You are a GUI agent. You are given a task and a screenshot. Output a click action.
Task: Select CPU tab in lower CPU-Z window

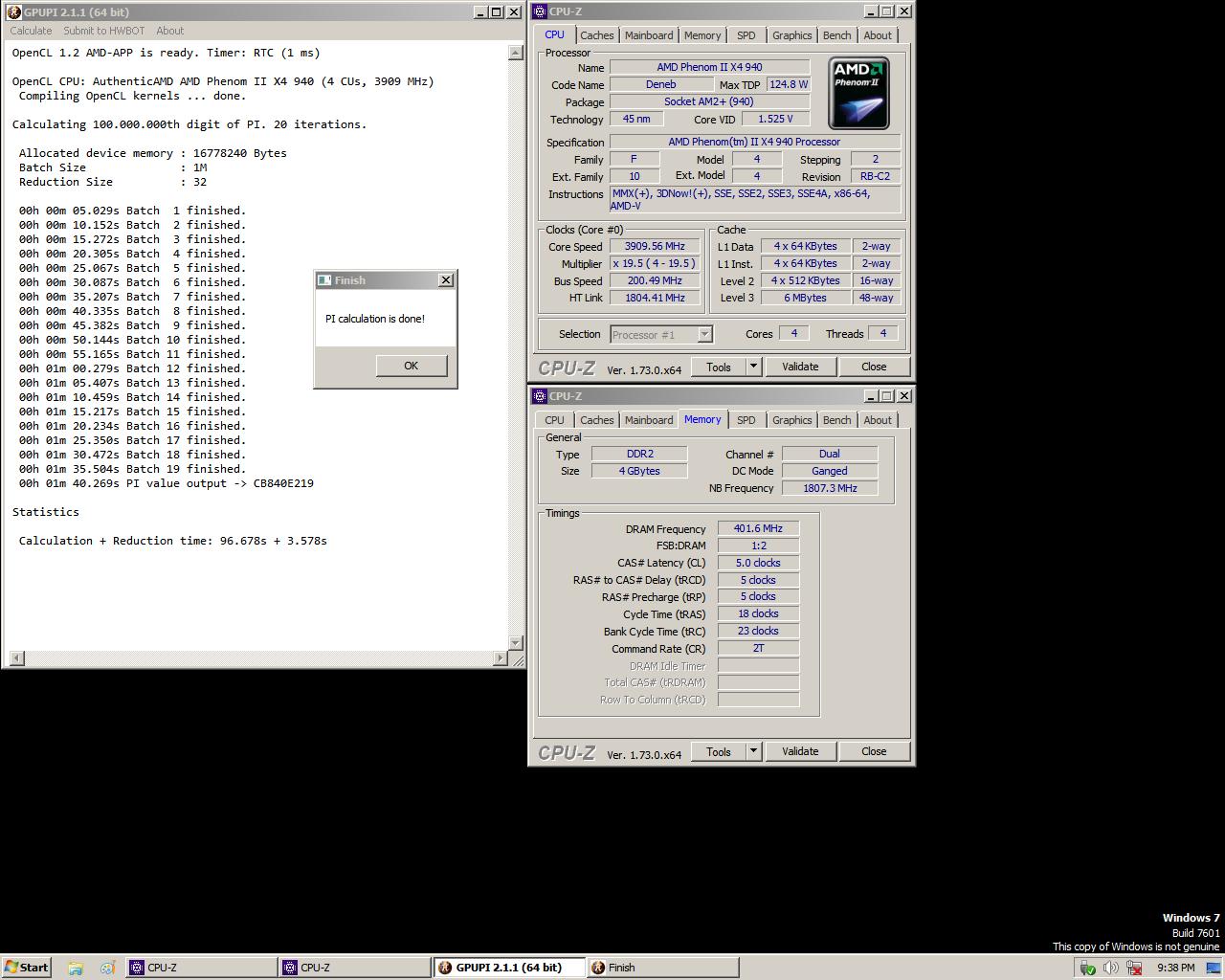554,420
